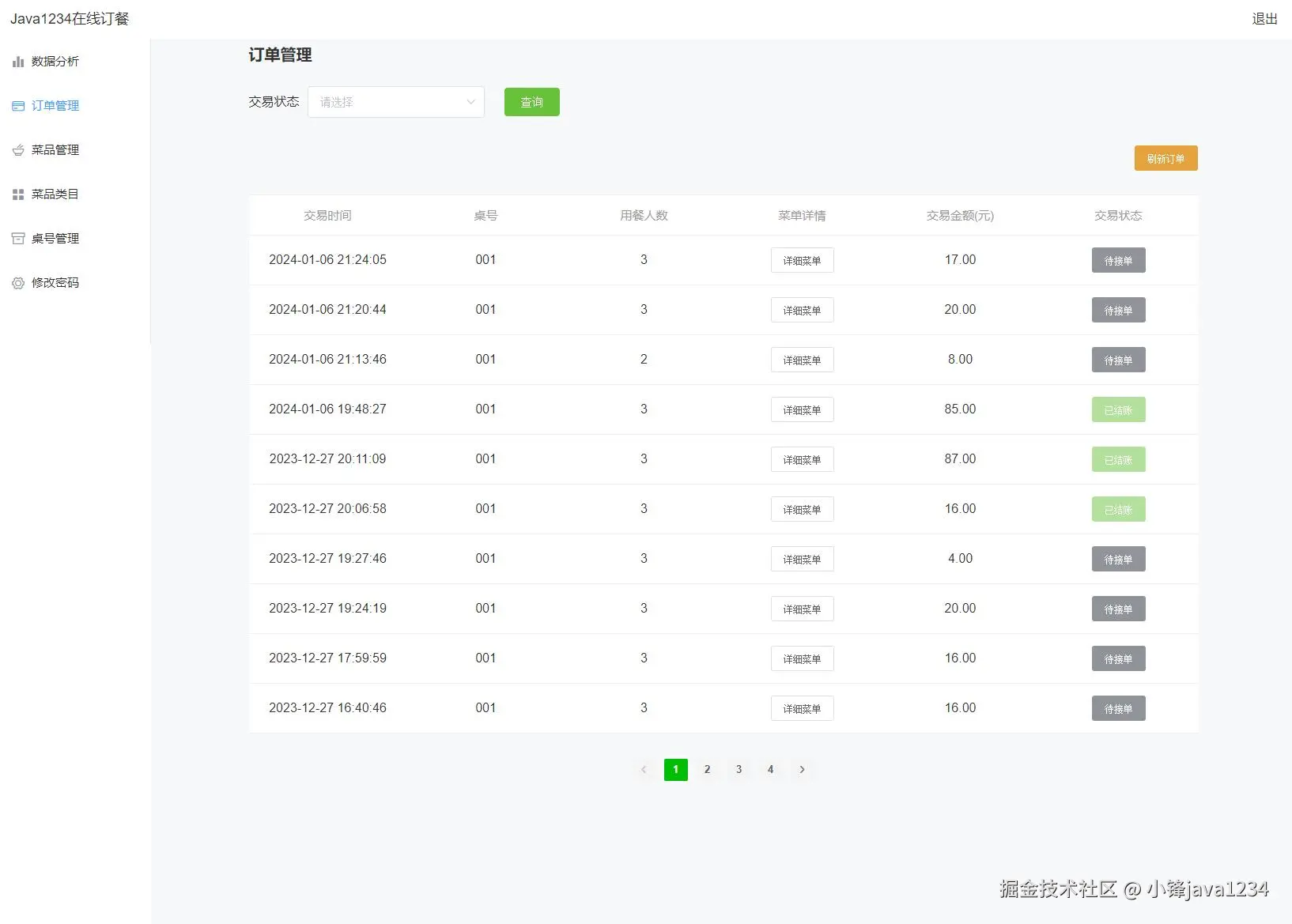Open 桌号管理 in the sidebar

coord(75,239)
